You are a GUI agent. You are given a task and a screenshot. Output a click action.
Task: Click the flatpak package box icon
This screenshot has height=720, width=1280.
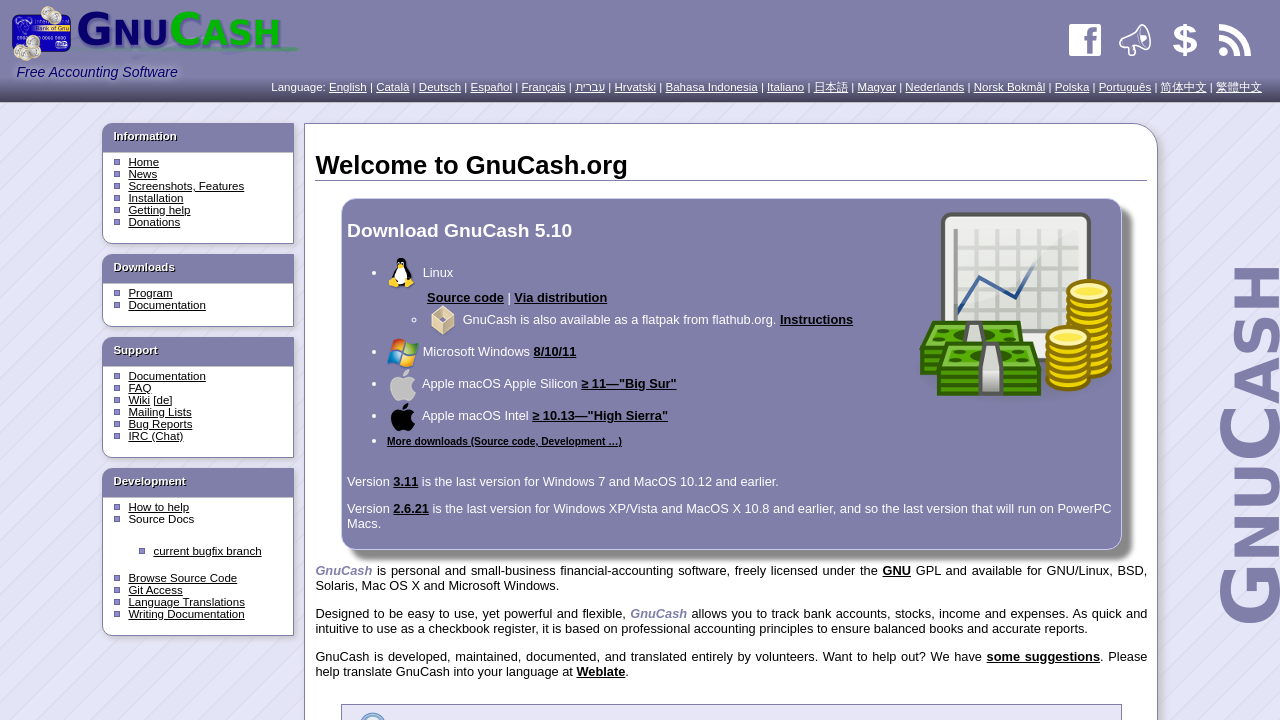(443, 320)
